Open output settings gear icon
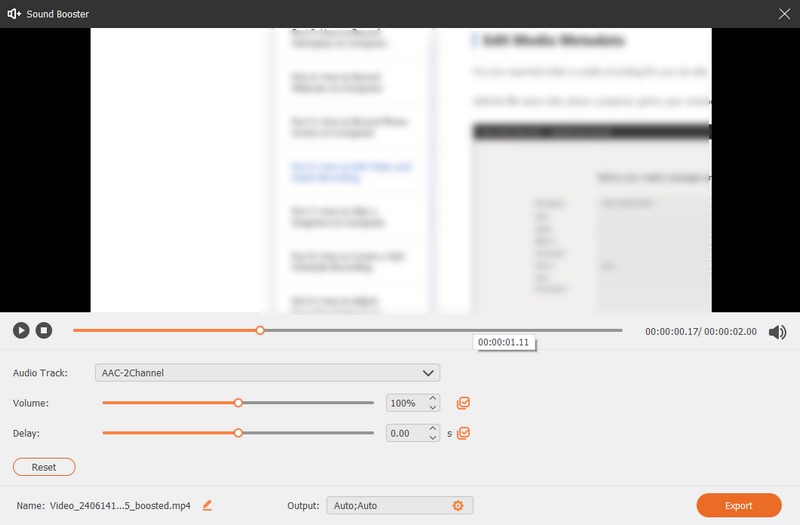 (458, 506)
